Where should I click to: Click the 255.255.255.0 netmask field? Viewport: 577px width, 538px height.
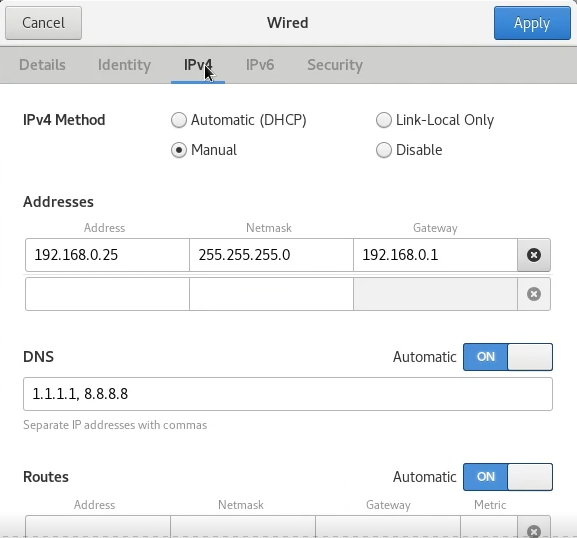272,255
